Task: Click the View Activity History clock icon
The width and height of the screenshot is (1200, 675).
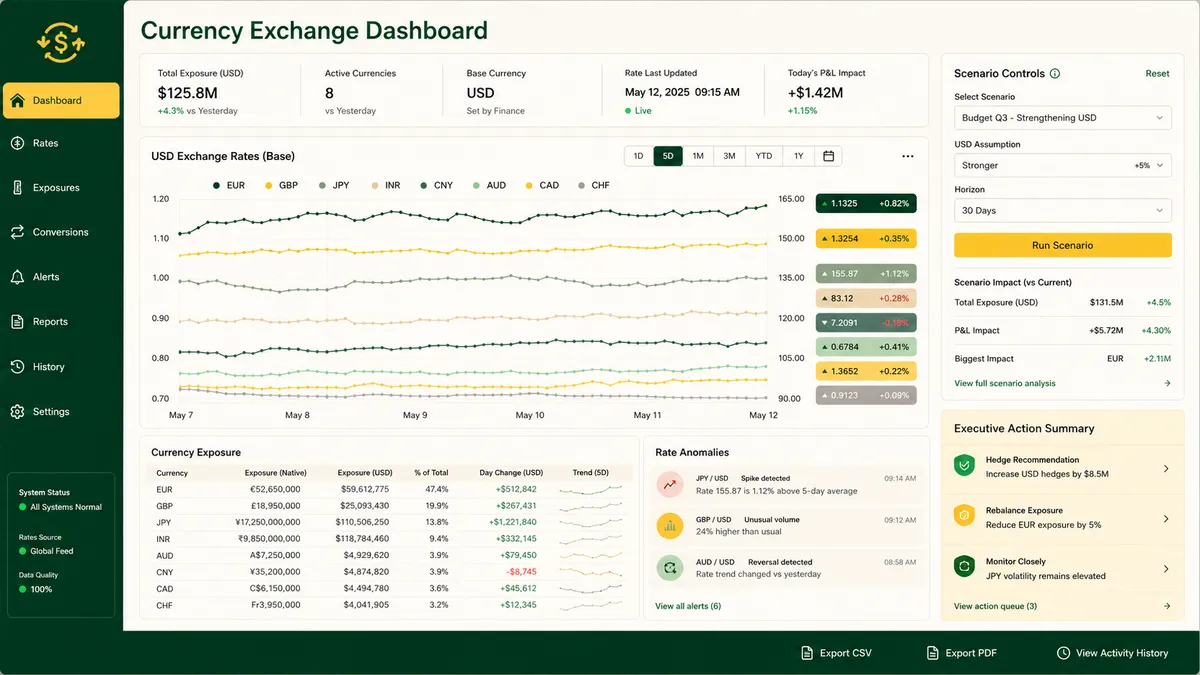Action: tap(1063, 653)
